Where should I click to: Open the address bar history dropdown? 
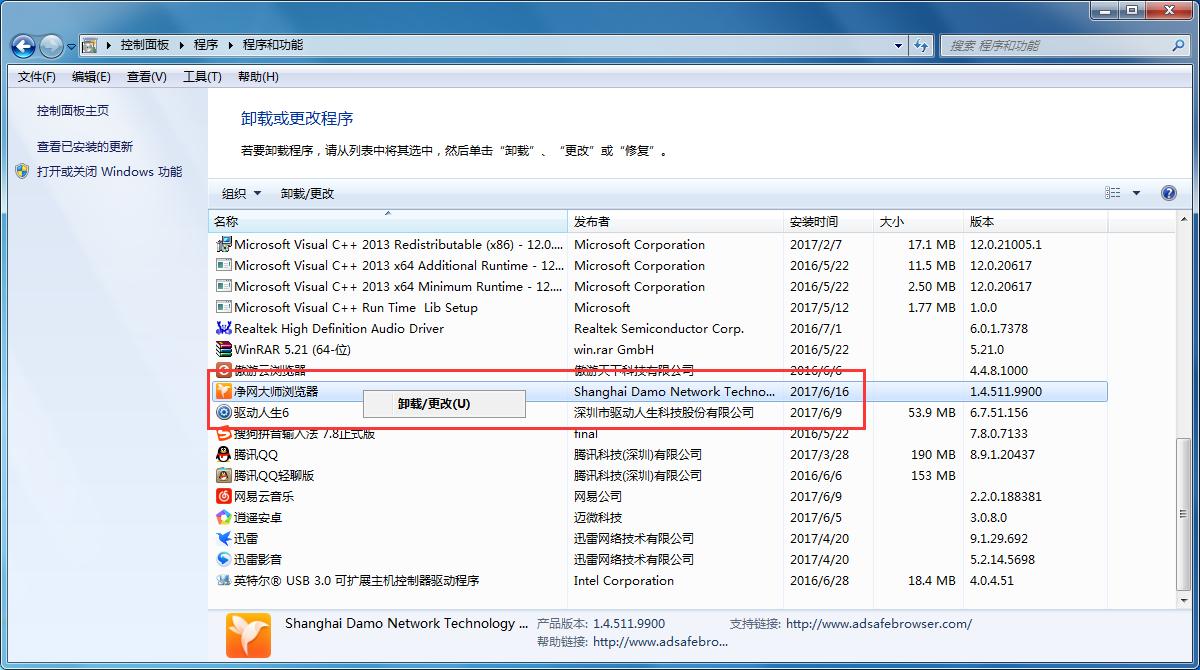899,46
